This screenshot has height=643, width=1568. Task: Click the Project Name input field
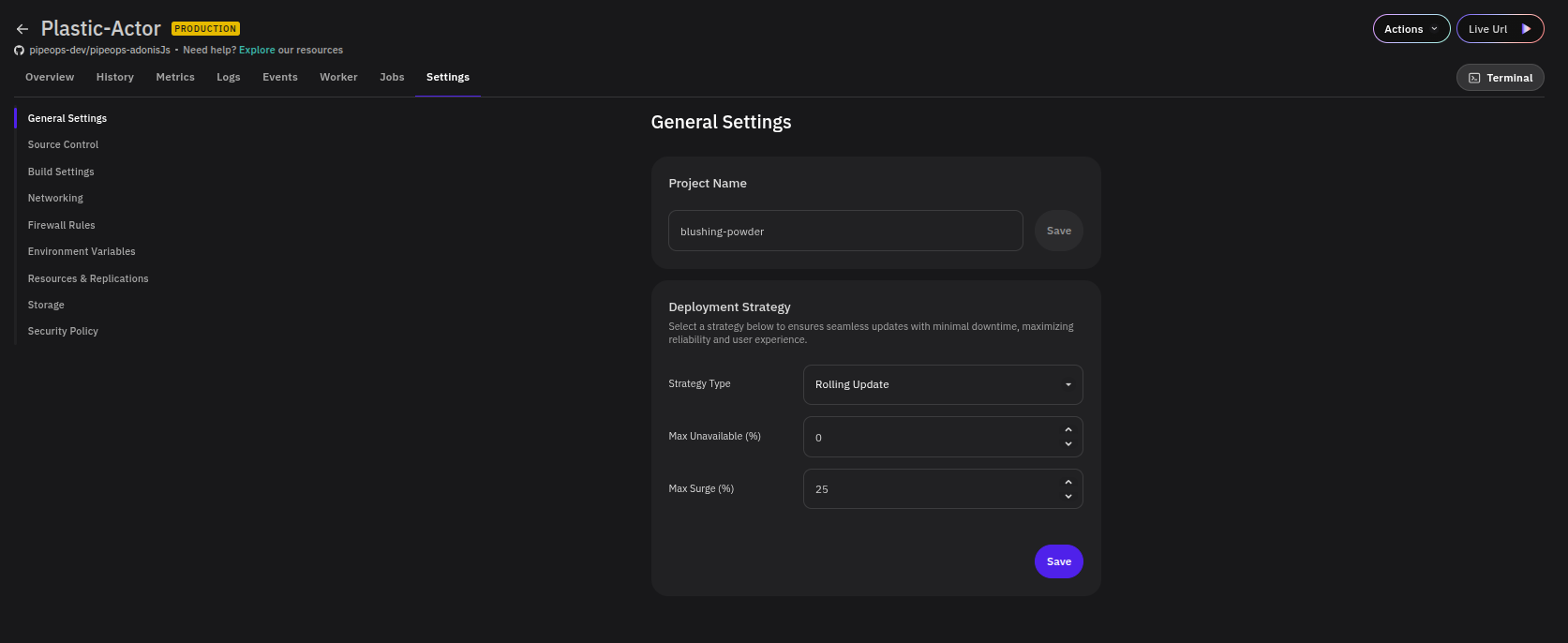845,231
